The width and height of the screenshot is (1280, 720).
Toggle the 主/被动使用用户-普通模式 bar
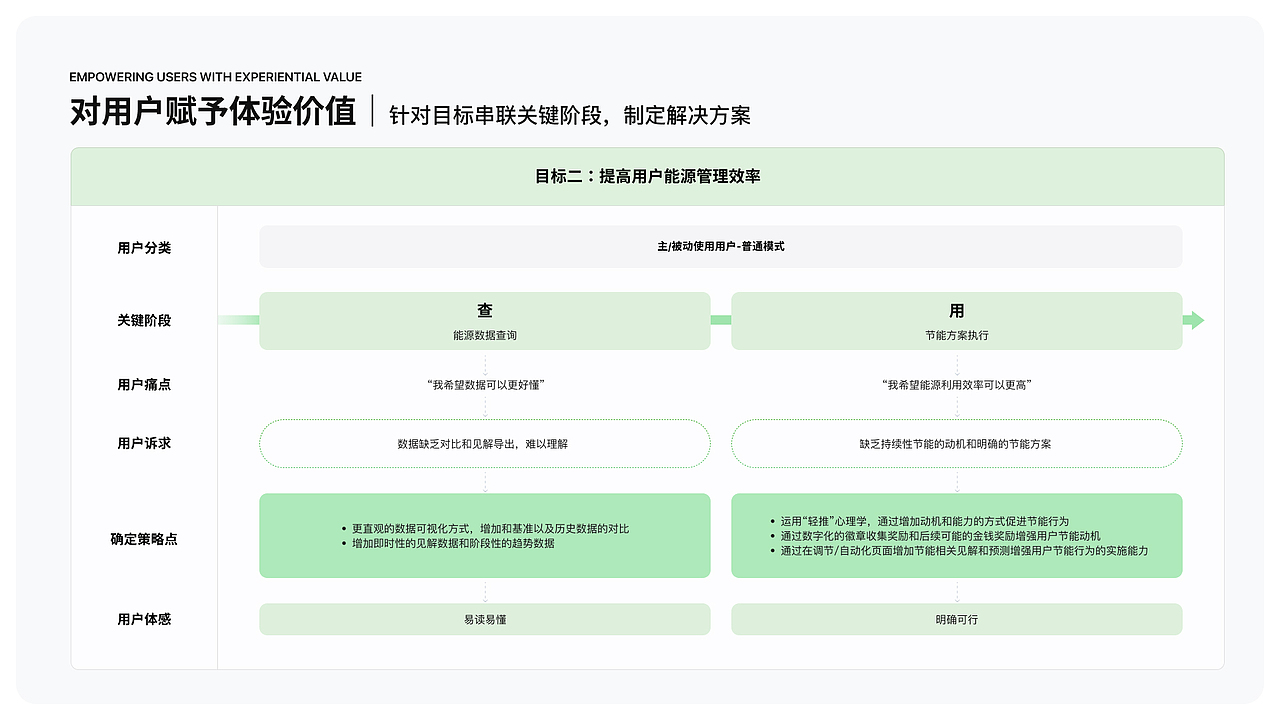pyautogui.click(x=720, y=246)
